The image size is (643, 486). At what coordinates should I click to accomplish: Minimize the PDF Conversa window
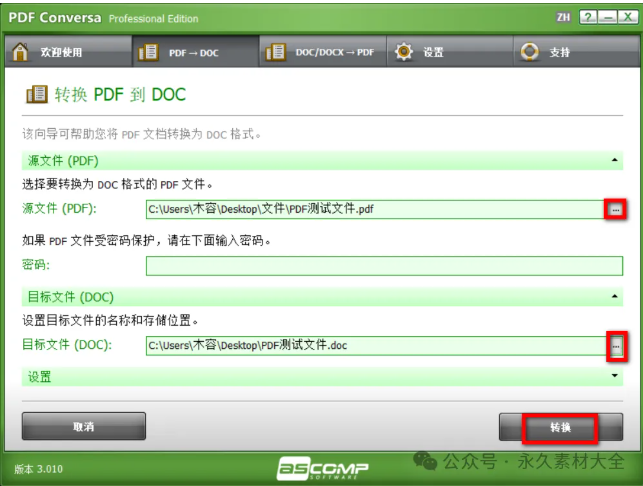(x=608, y=17)
